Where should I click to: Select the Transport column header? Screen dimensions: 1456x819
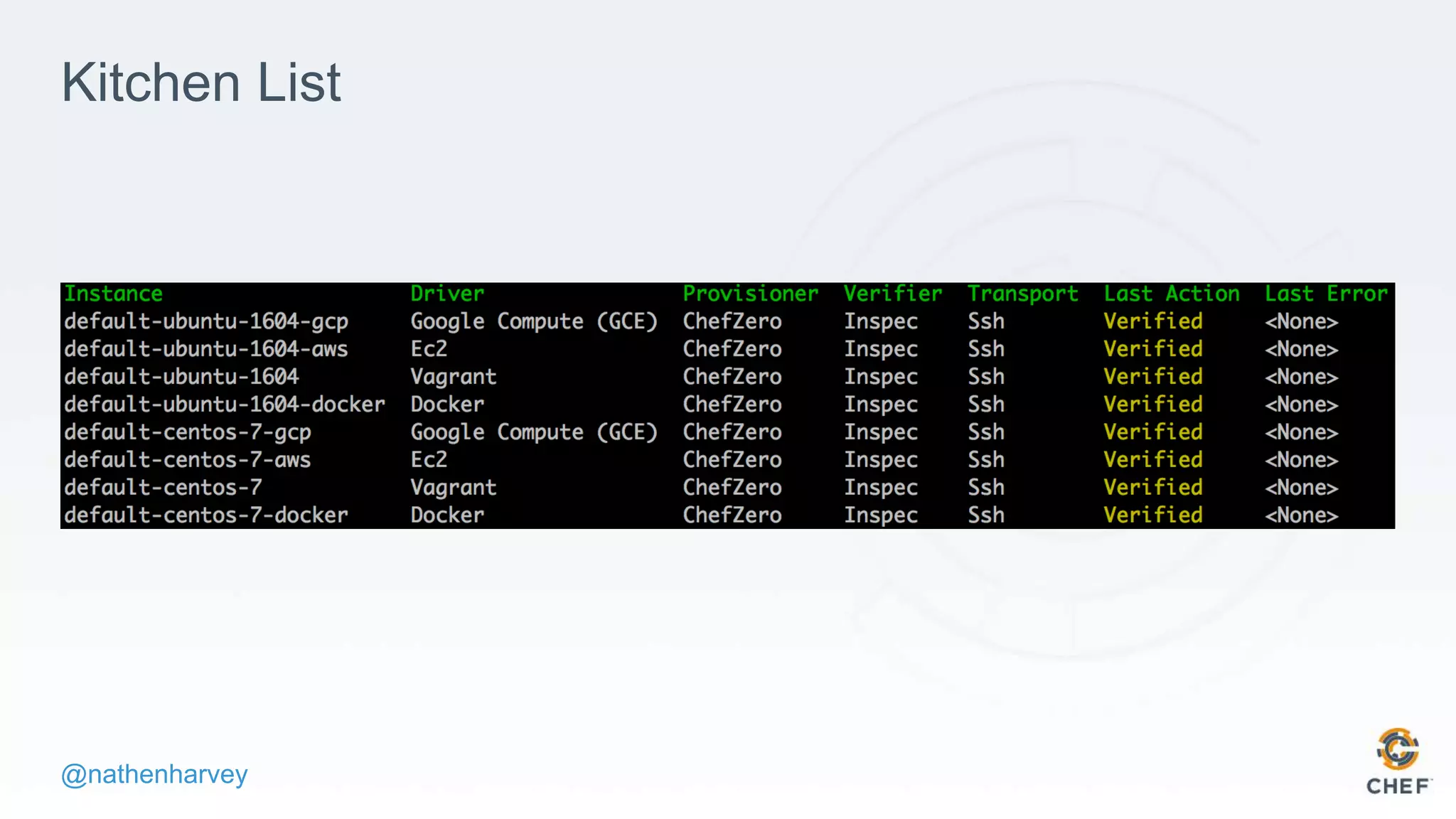[1022, 294]
